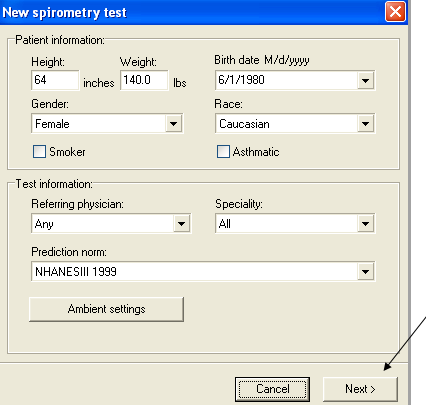426x405 pixels.
Task: Enable the Smoker checkbox
Action: click(x=39, y=152)
